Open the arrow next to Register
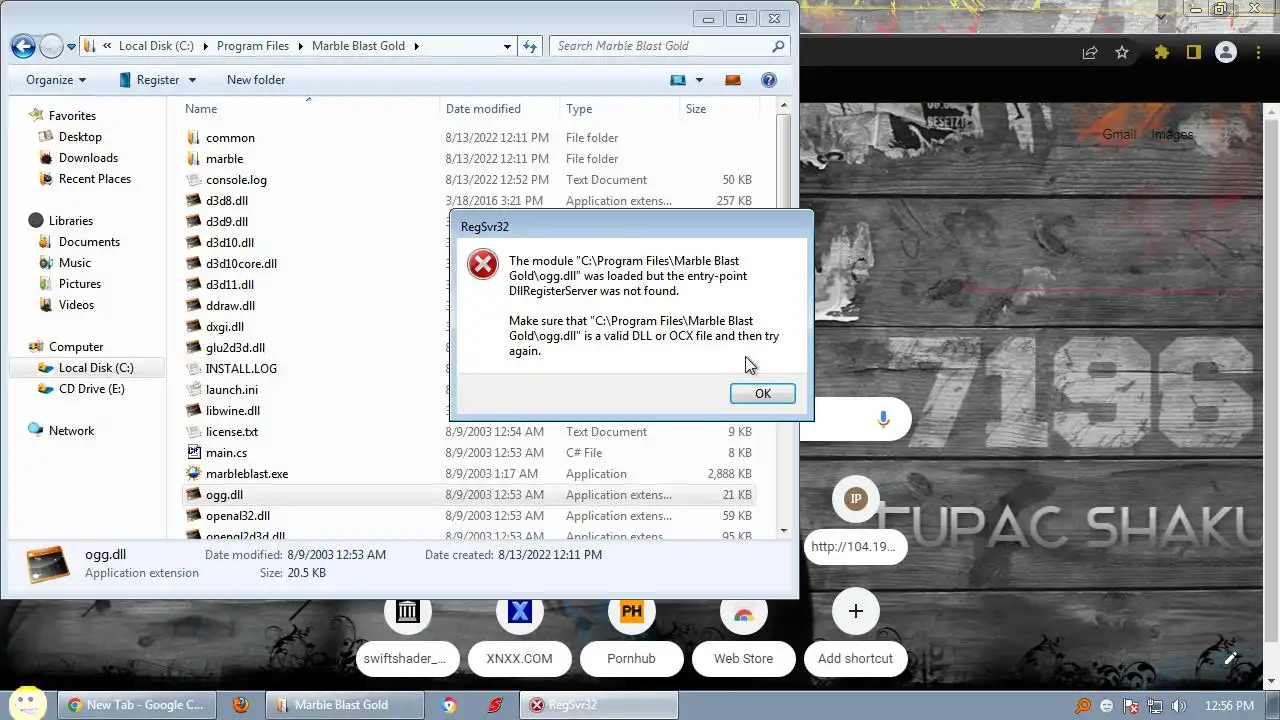 click(x=192, y=80)
